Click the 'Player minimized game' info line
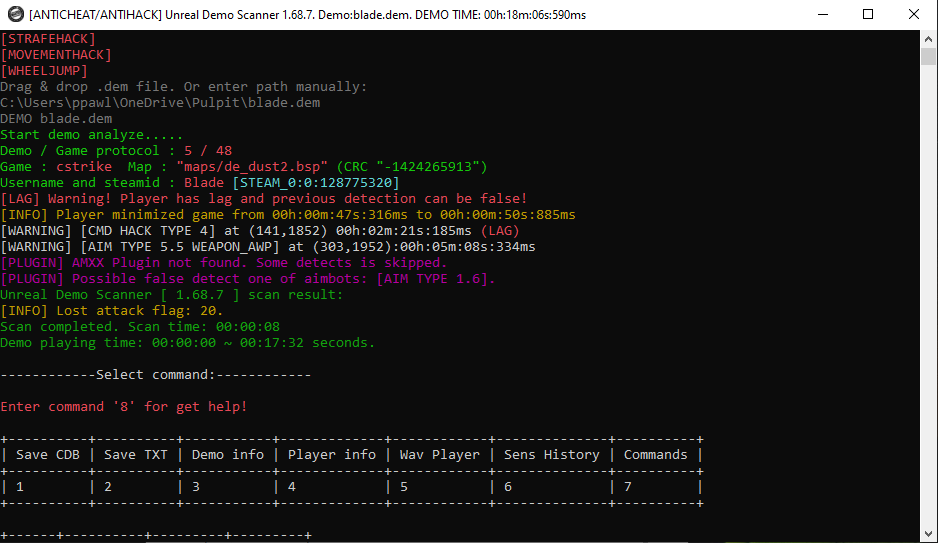 click(x=288, y=215)
